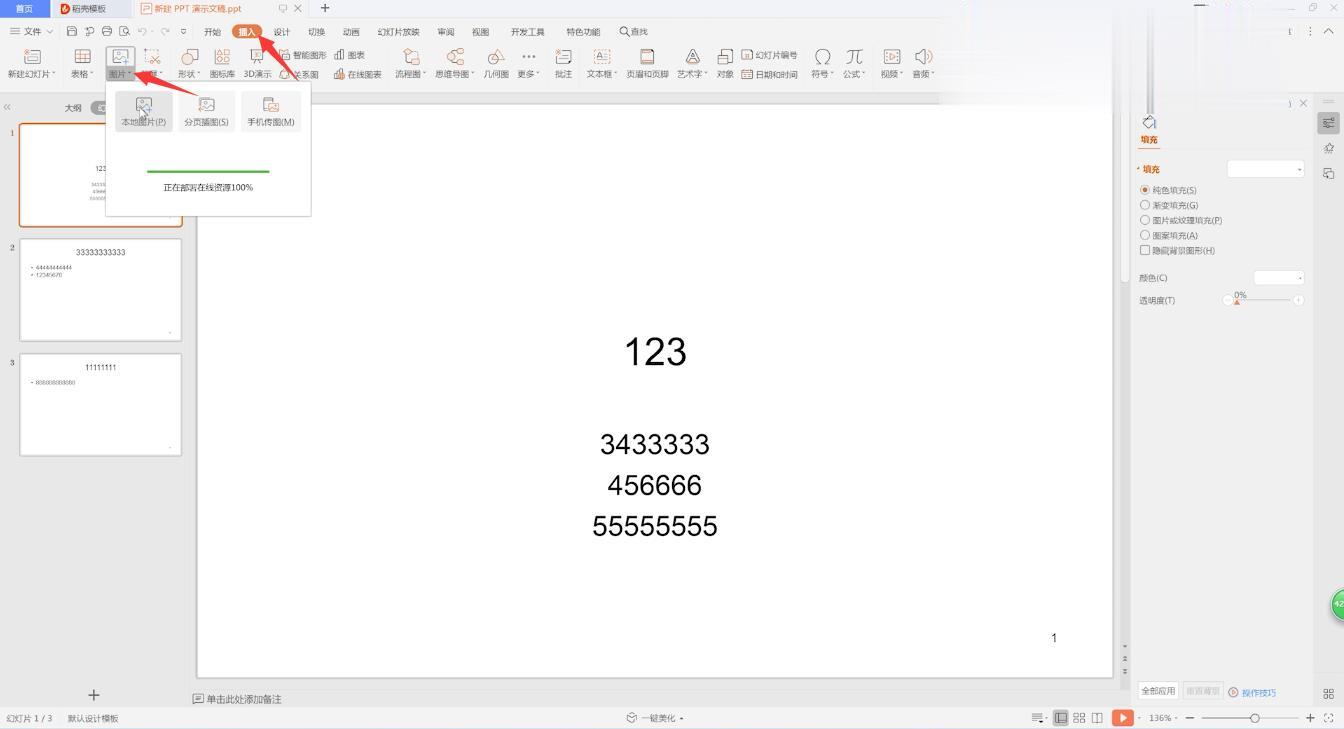Open the quick access toolbar customize arrow
The height and width of the screenshot is (729, 1344).
183,31
